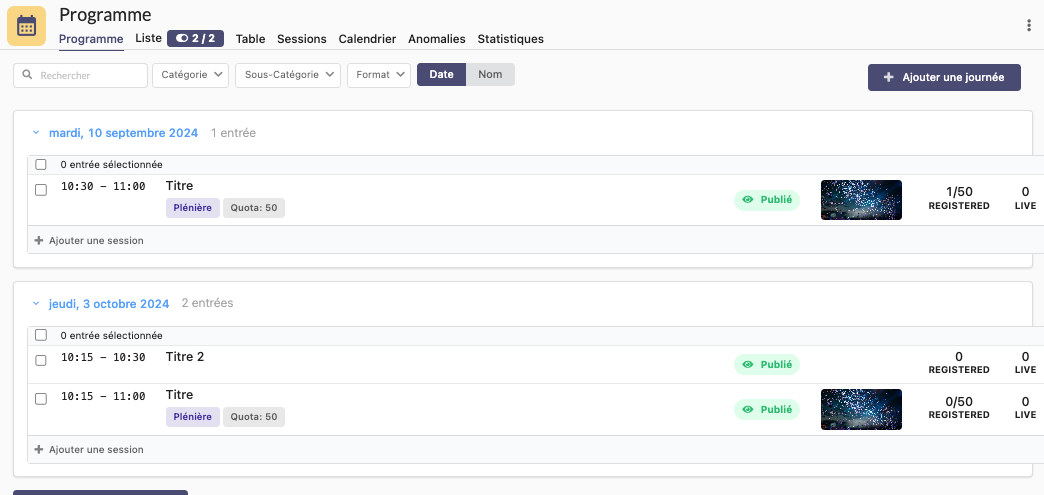The width and height of the screenshot is (1044, 495).
Task: Tick the Titre 2 session checkbox
Action: (x=41, y=360)
